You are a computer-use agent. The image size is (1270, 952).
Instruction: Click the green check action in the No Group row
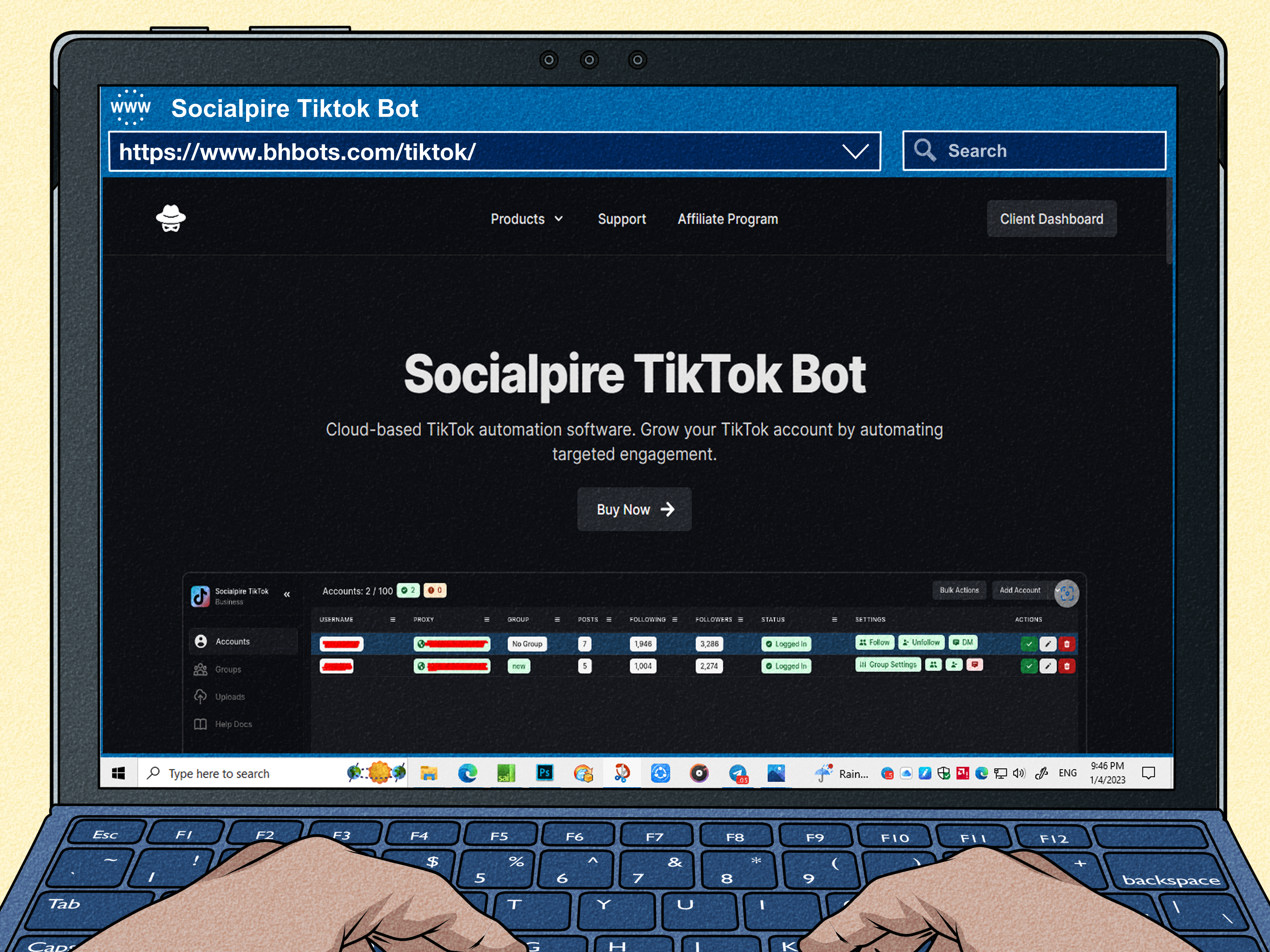click(x=1029, y=644)
